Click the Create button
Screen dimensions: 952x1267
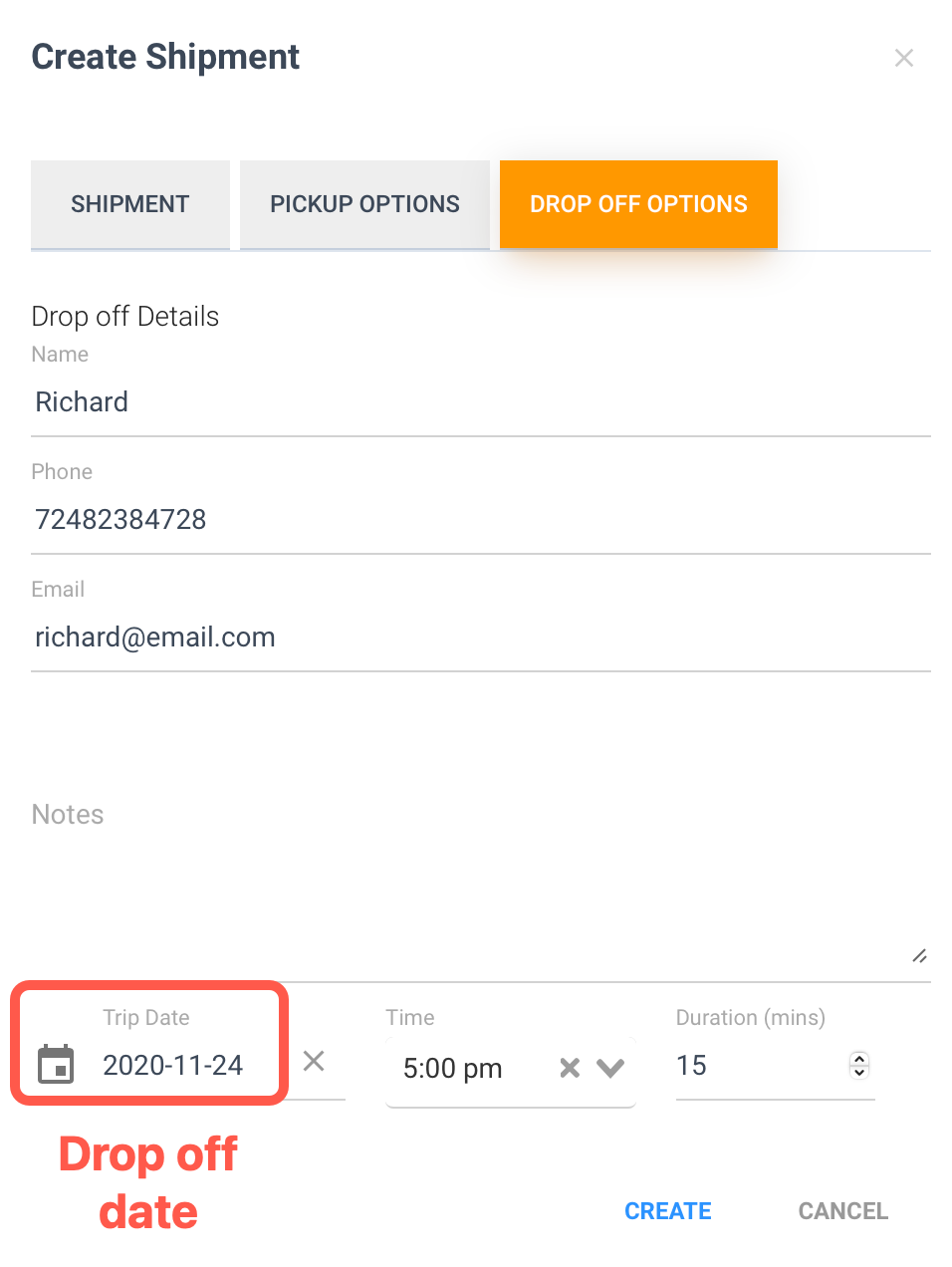click(668, 1211)
